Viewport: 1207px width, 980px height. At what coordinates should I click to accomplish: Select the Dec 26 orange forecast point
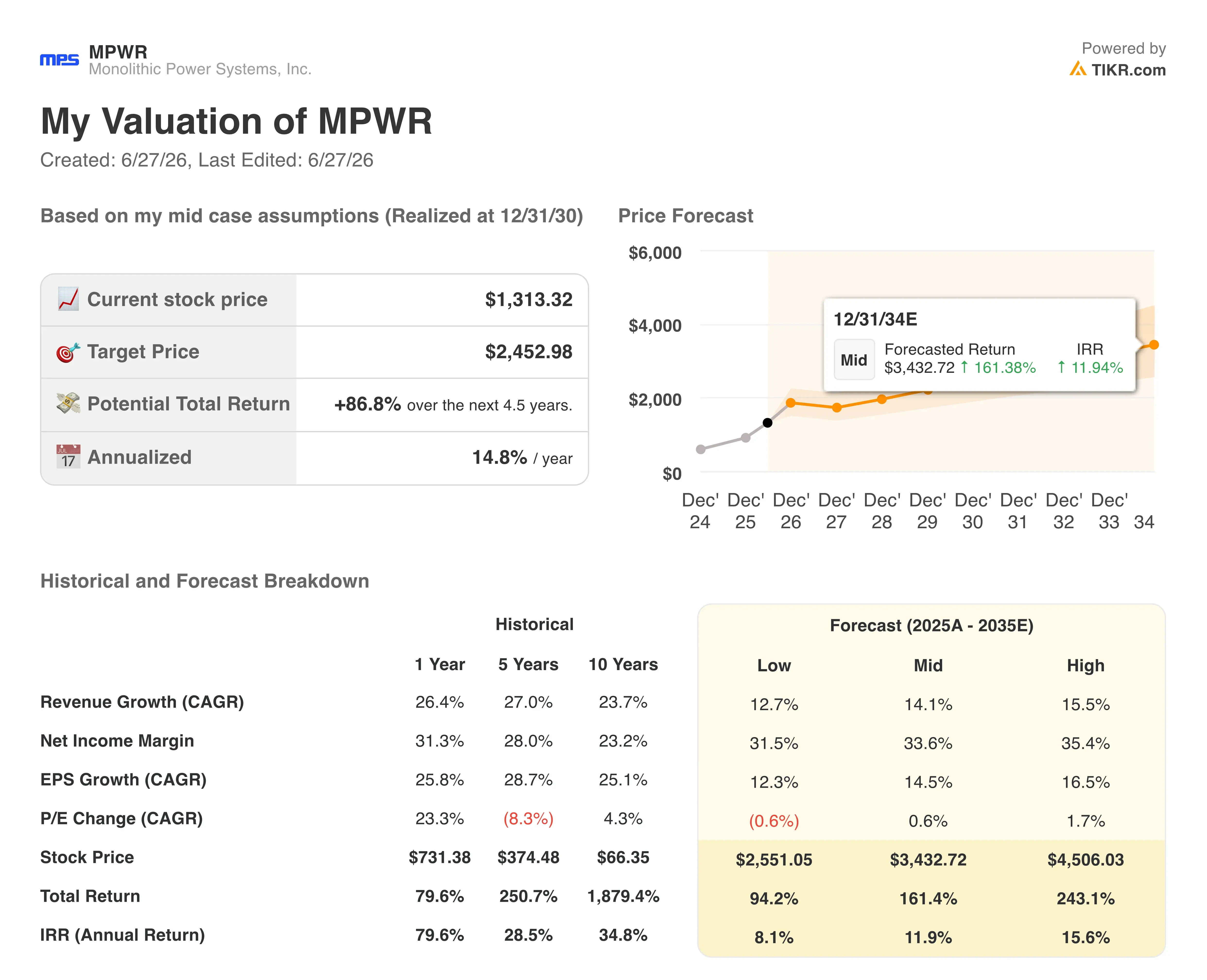[791, 403]
